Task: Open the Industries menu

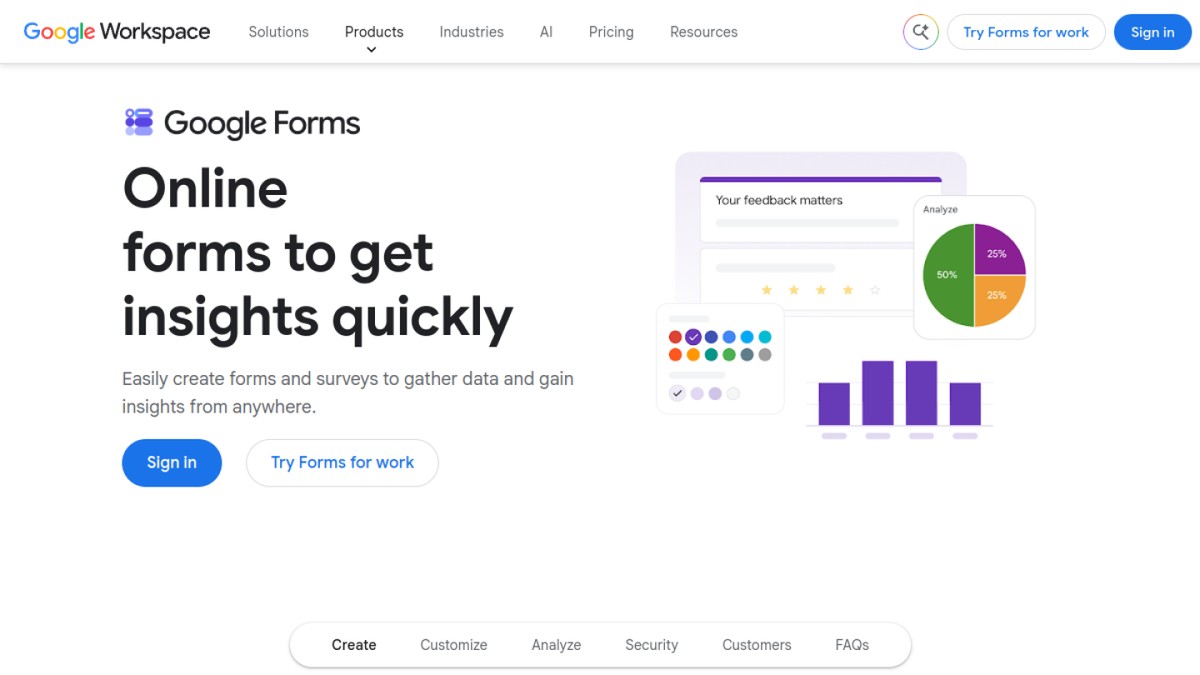Action: (471, 32)
